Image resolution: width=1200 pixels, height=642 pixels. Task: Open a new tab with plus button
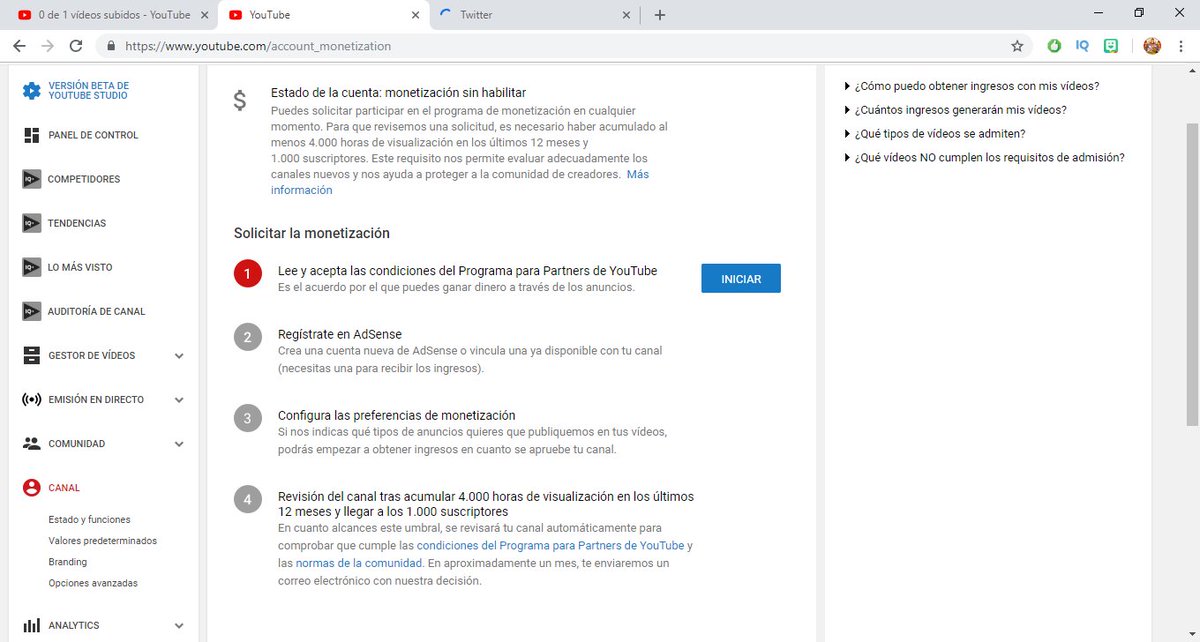pos(660,15)
